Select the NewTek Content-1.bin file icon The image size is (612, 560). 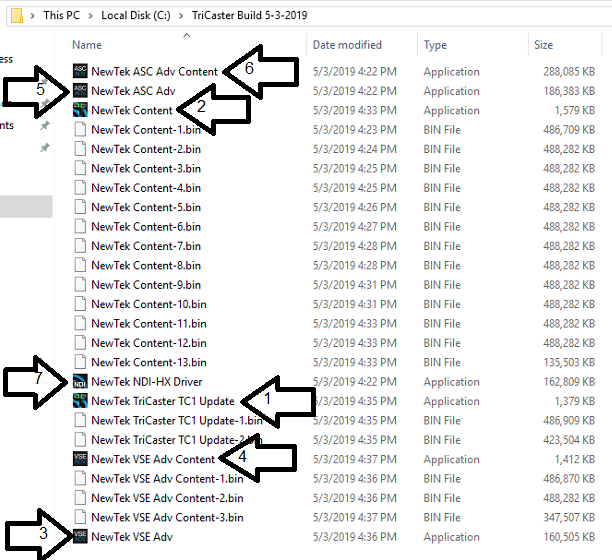(x=80, y=130)
